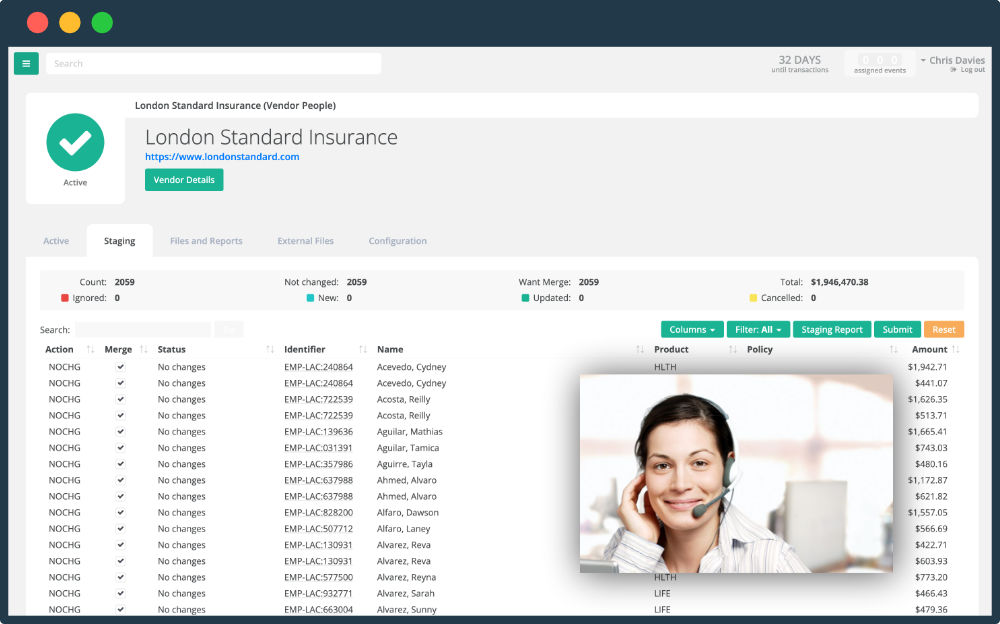Screen dimensions: 1000x624
Task: Click the top Search input field
Action: 214,64
